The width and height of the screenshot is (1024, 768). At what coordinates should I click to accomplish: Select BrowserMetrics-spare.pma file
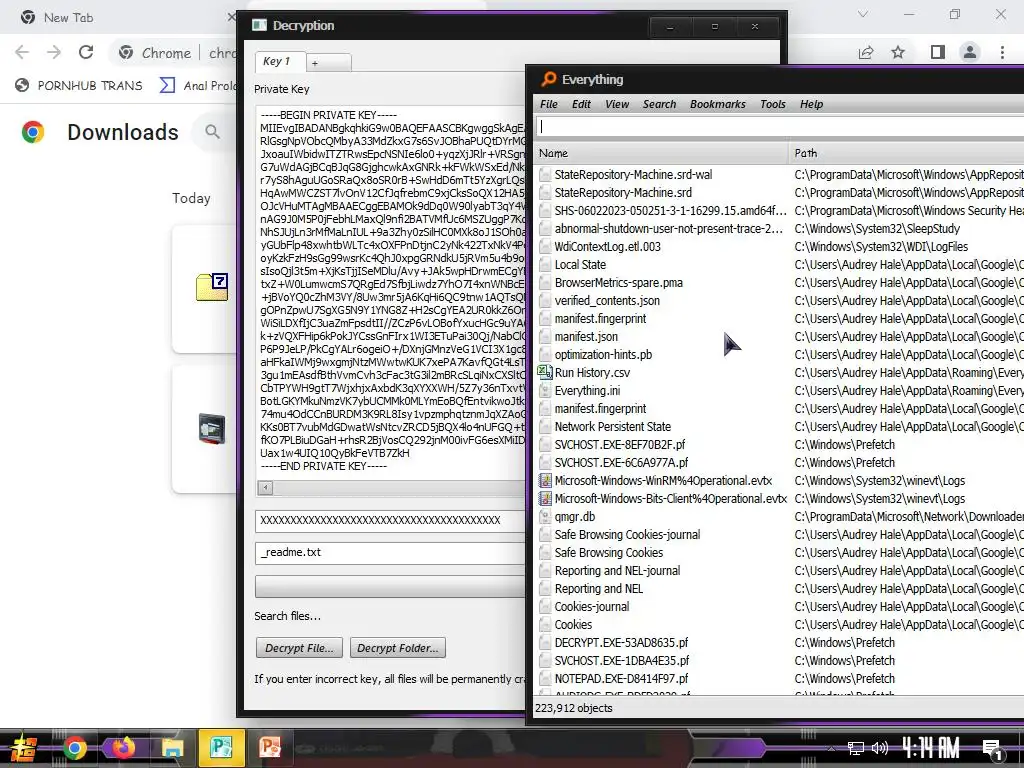click(x=618, y=283)
